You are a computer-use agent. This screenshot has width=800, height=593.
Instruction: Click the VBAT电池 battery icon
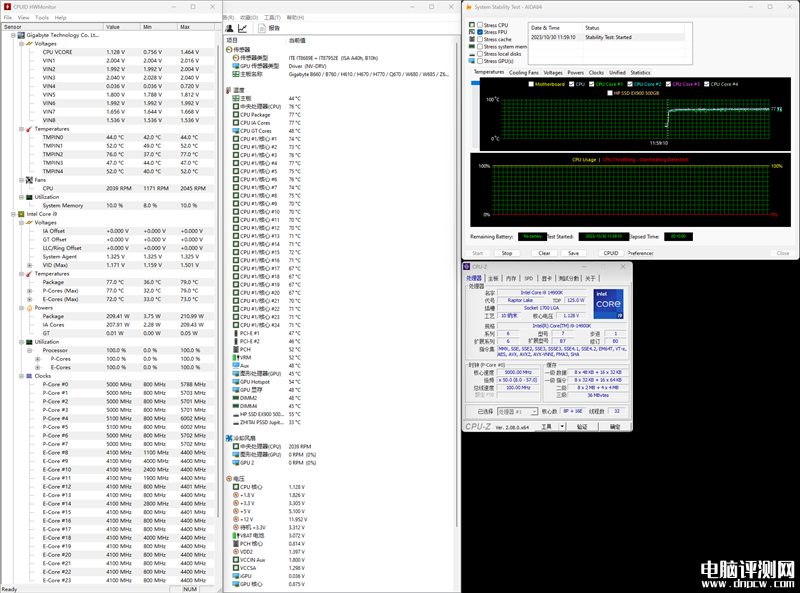coord(236,536)
